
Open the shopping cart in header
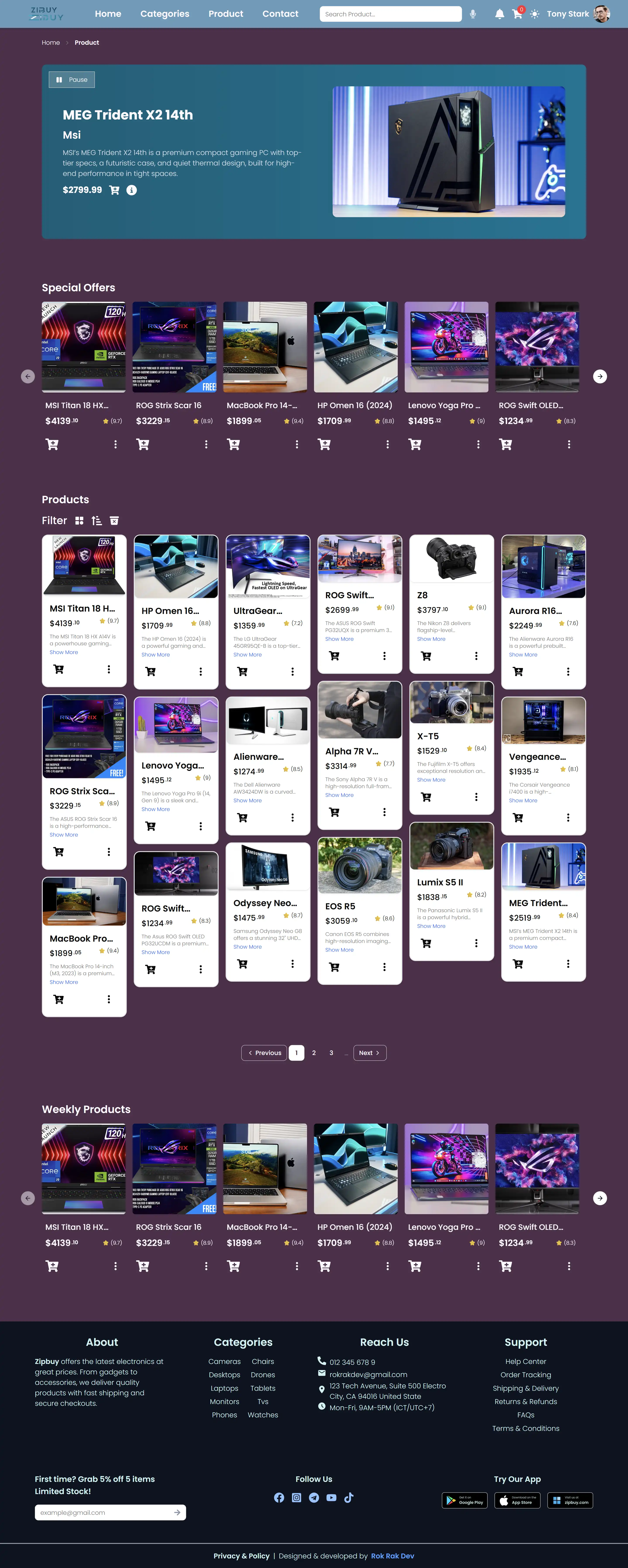[x=517, y=14]
